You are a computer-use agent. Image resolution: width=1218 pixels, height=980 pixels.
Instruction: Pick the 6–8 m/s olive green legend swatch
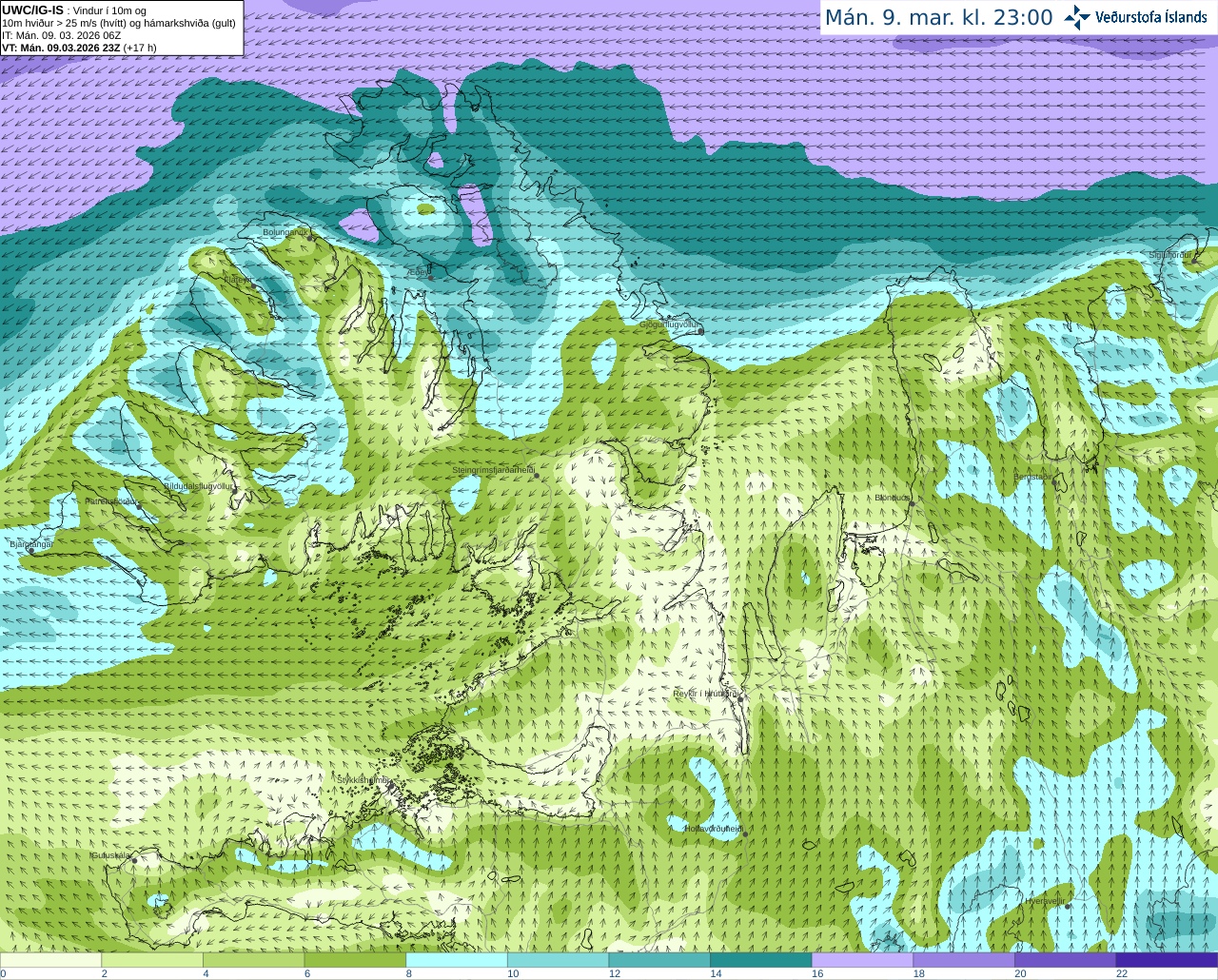355,960
